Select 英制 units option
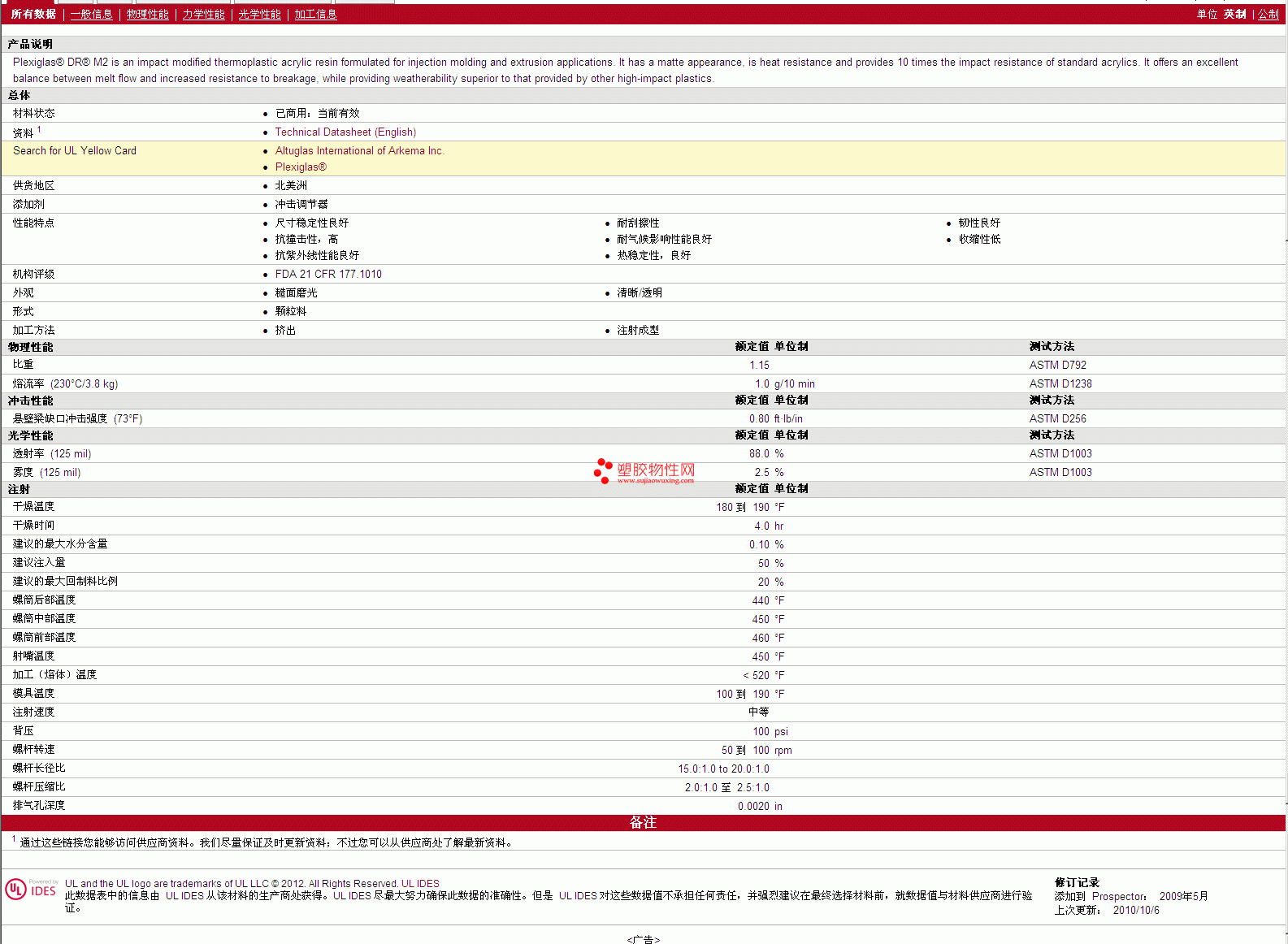This screenshot has width=1288, height=944. 1234,15
